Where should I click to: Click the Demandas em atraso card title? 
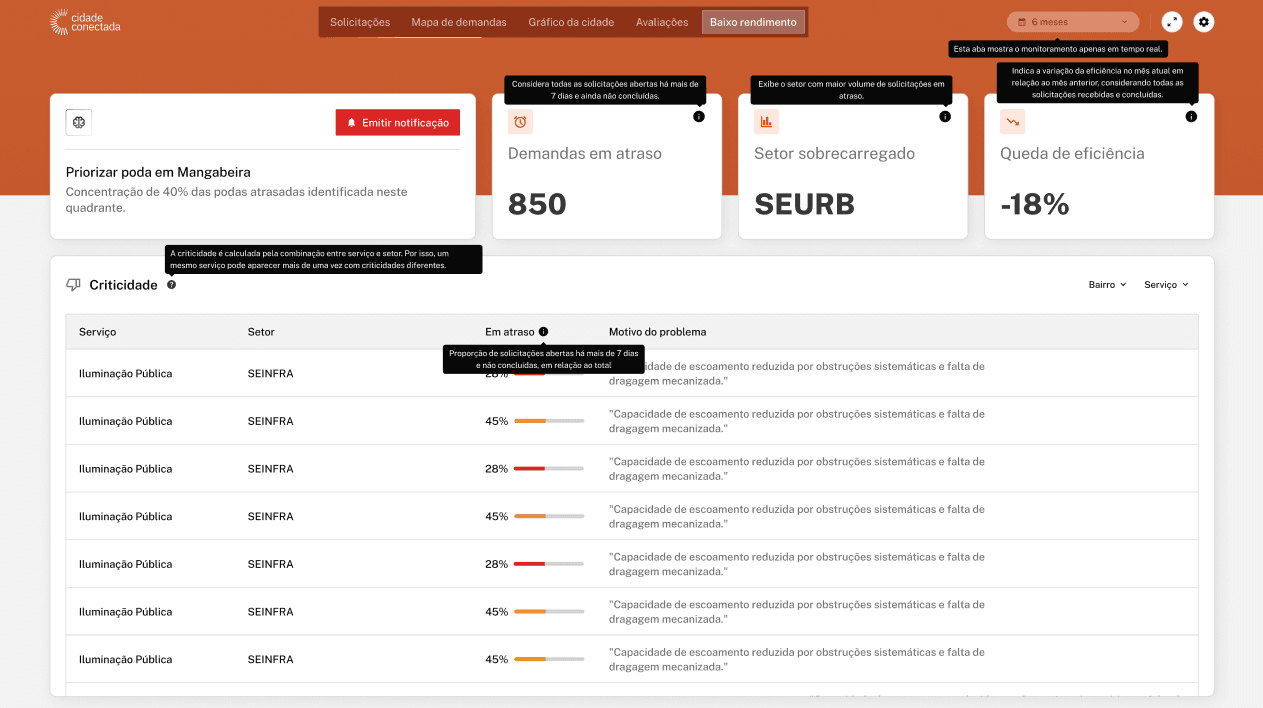click(585, 153)
